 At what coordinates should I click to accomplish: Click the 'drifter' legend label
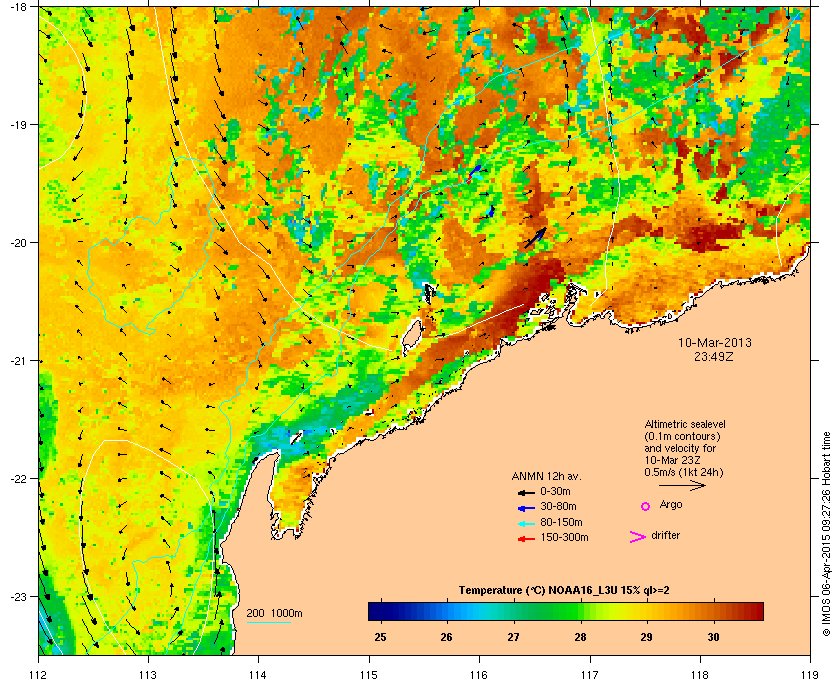[666, 535]
